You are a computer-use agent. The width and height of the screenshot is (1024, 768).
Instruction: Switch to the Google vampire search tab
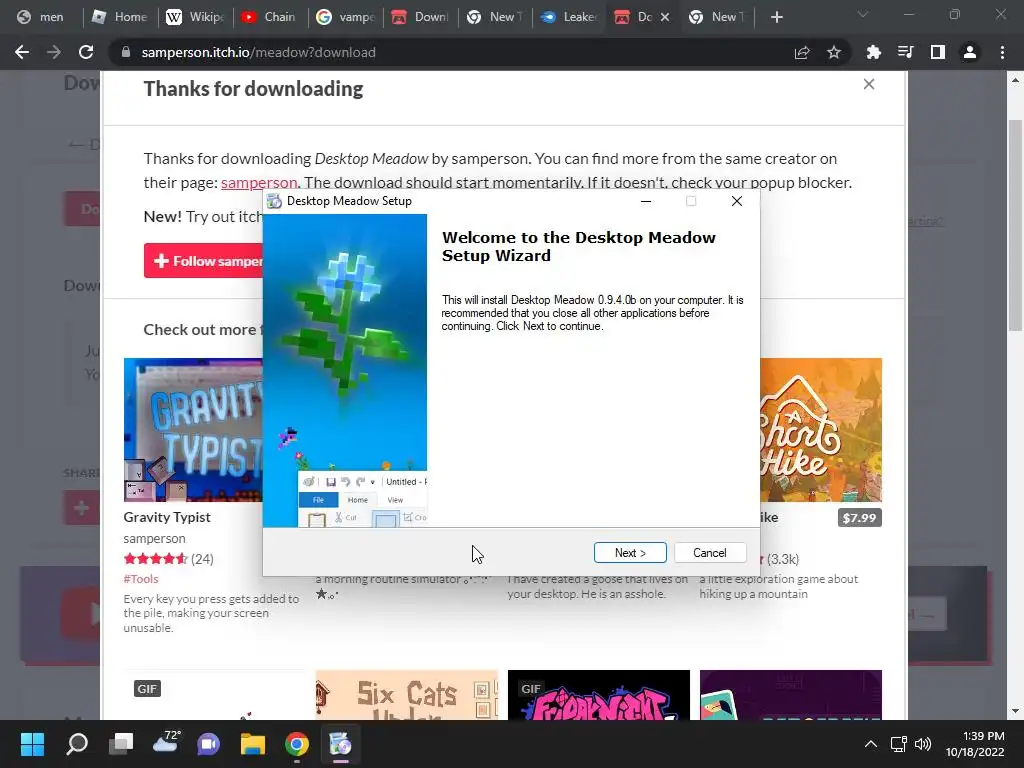click(344, 17)
